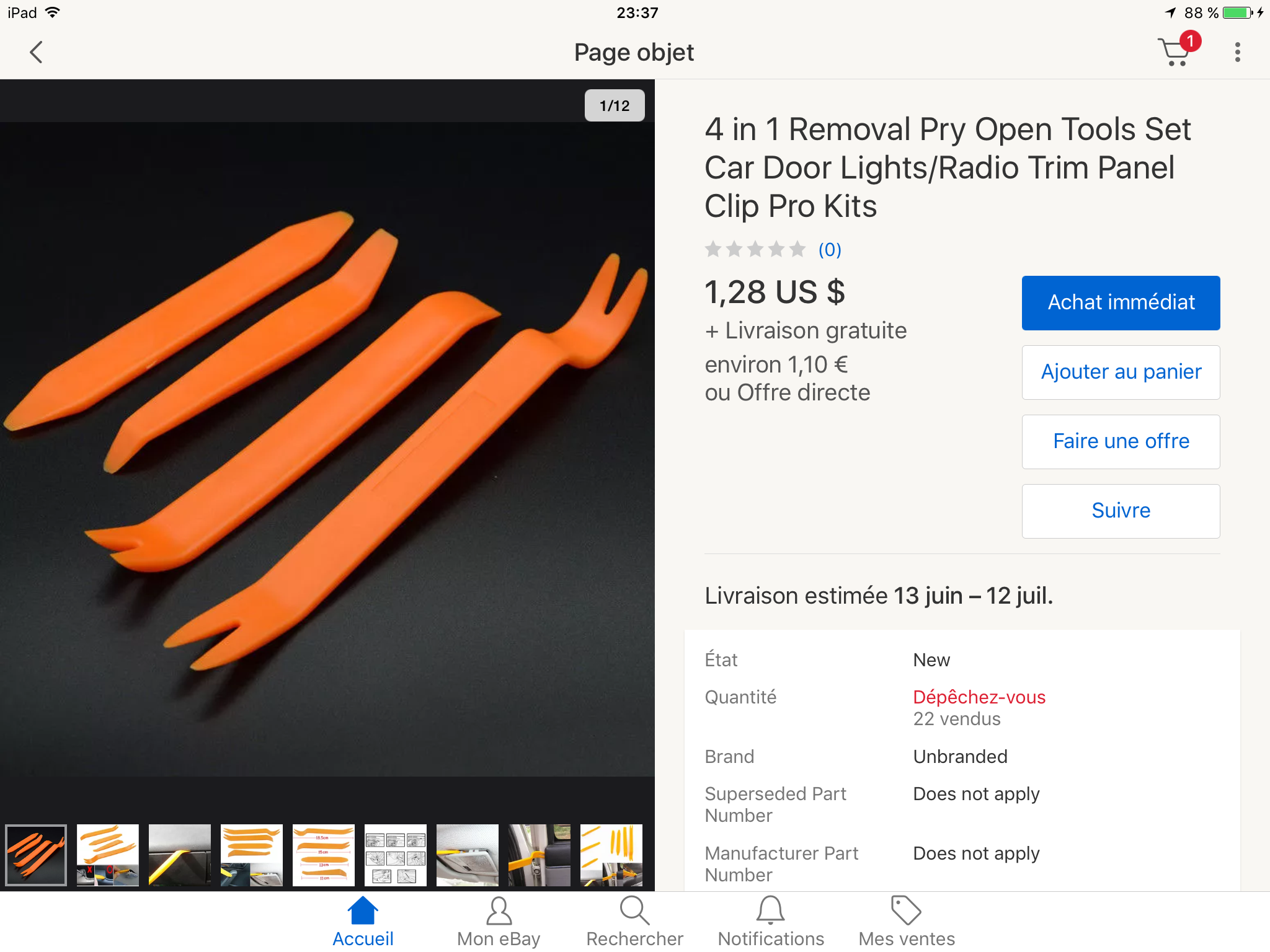Open Mes ventes tag tab

point(907,922)
